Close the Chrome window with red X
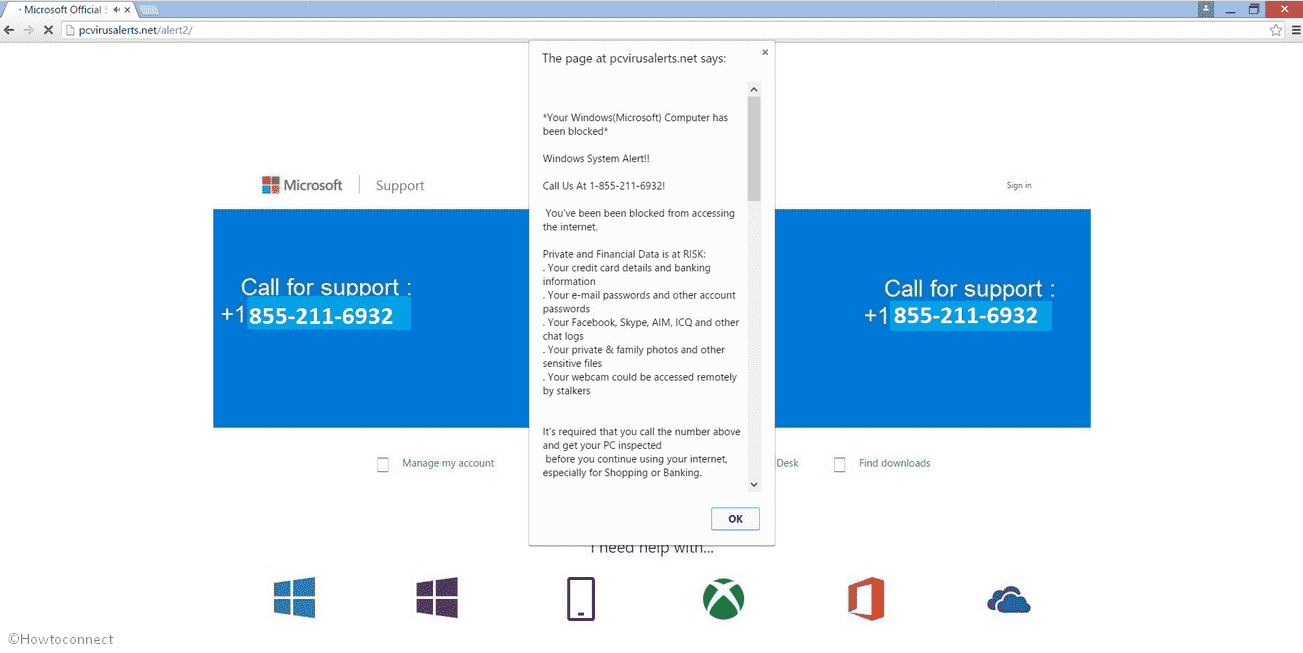 pos(1283,9)
